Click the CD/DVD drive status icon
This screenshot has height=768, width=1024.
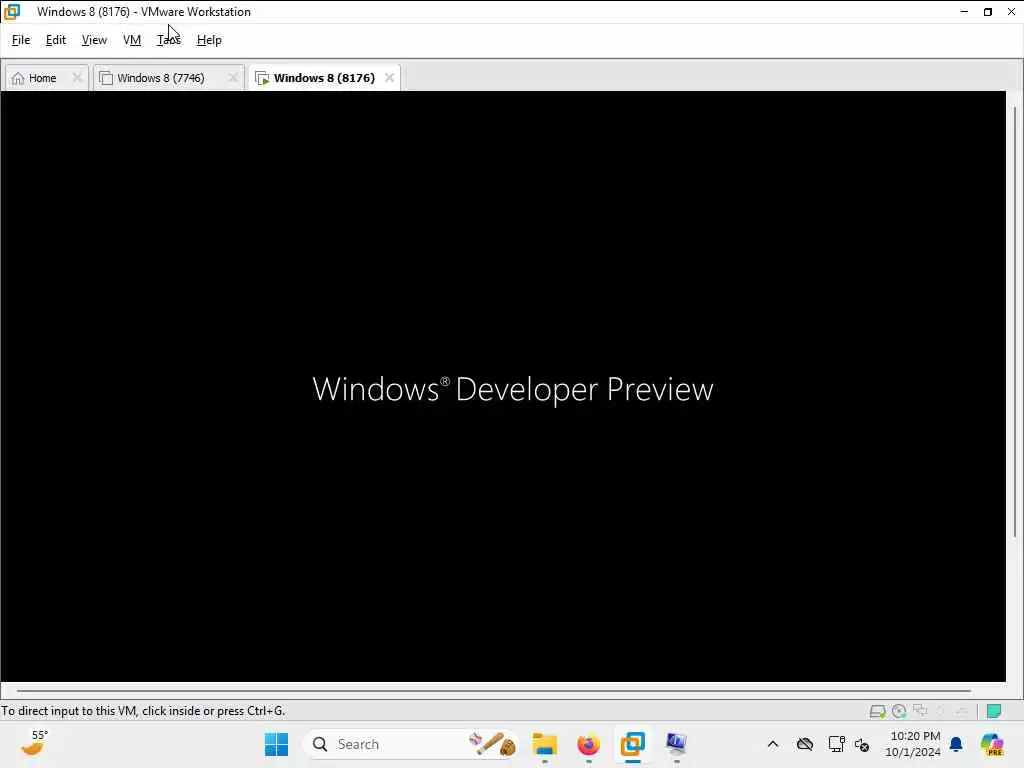[x=899, y=711]
